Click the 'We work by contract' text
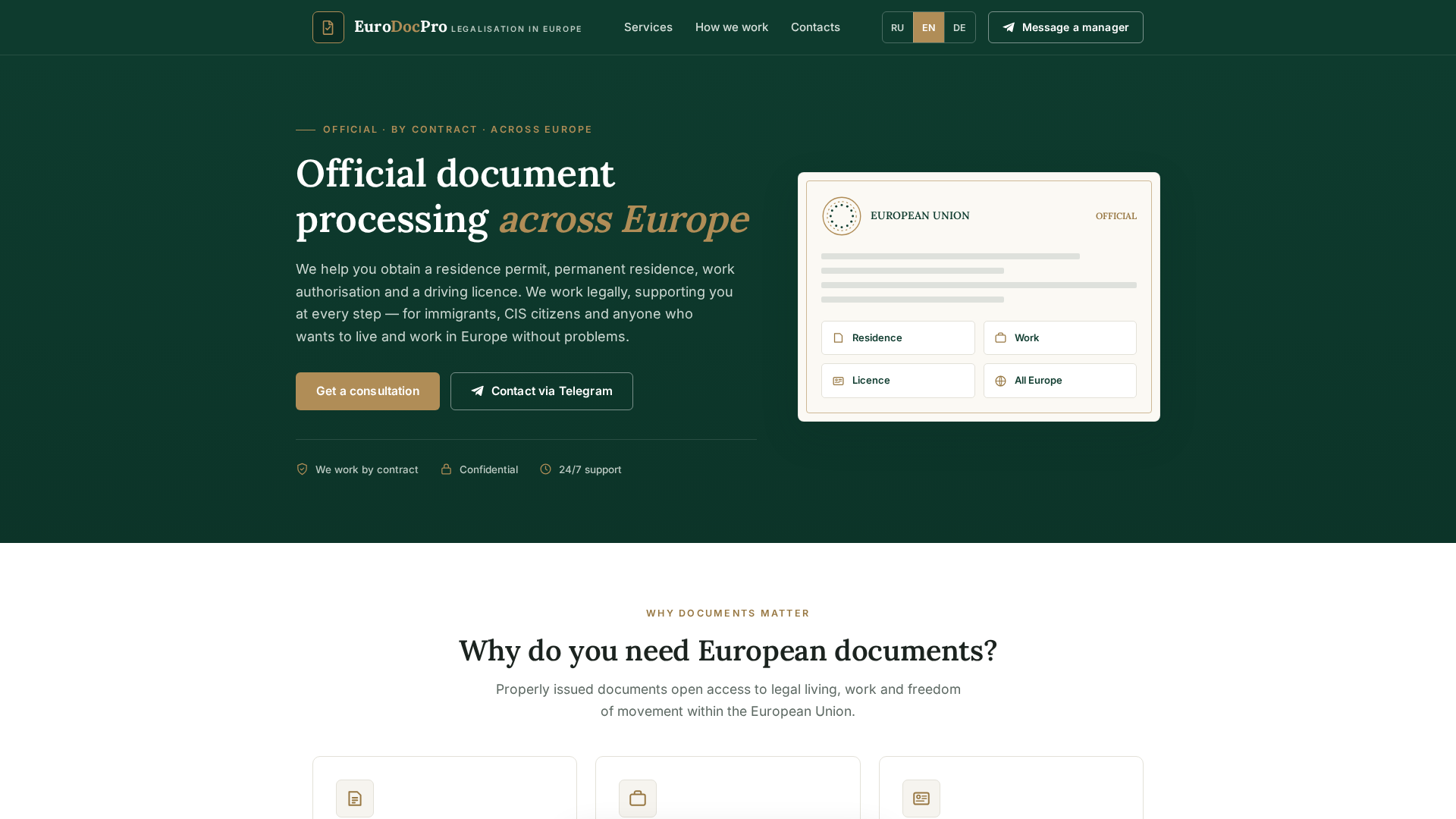1456x819 pixels. pyautogui.click(x=367, y=469)
